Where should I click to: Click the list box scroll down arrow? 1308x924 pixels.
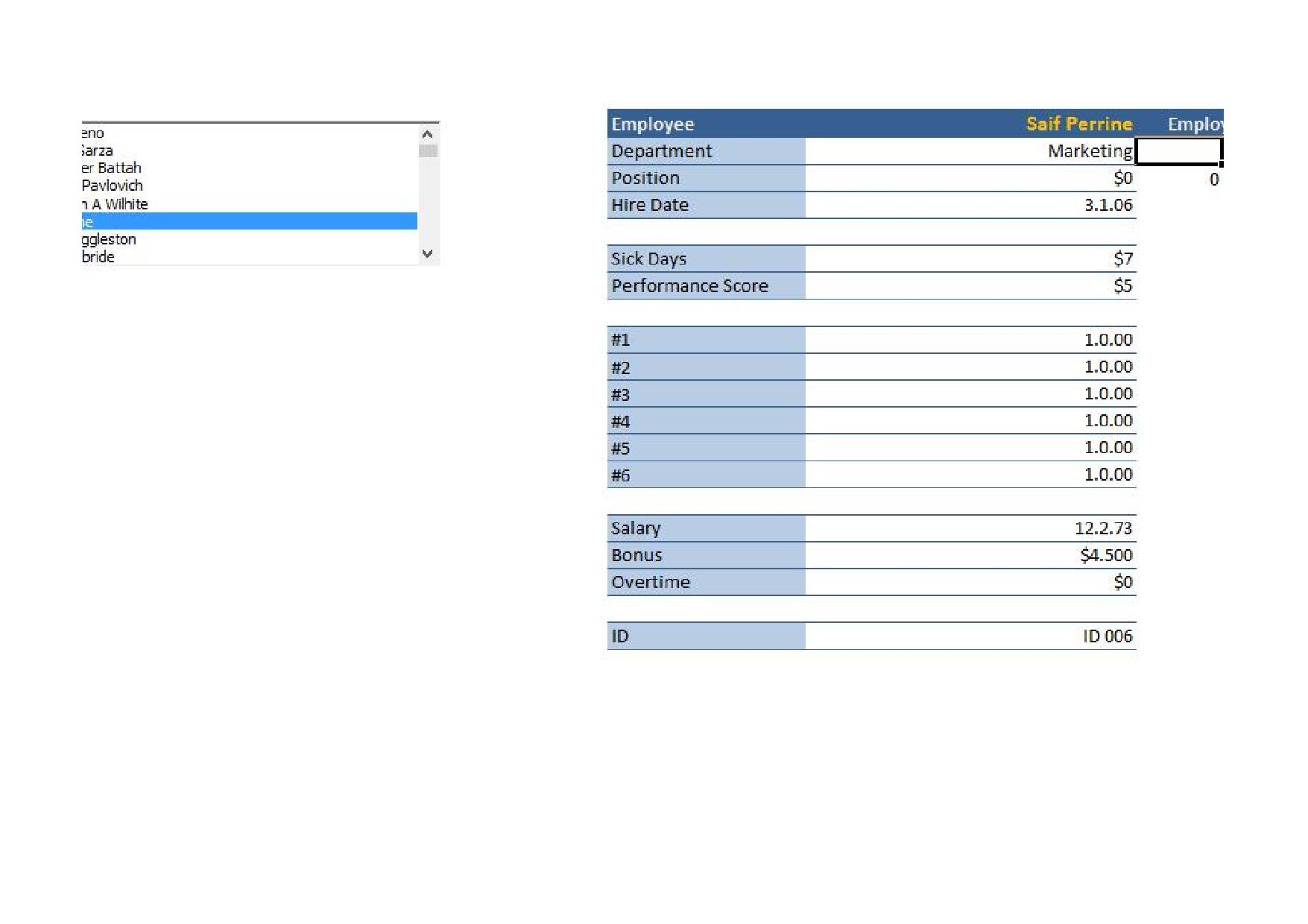pyautogui.click(x=427, y=253)
